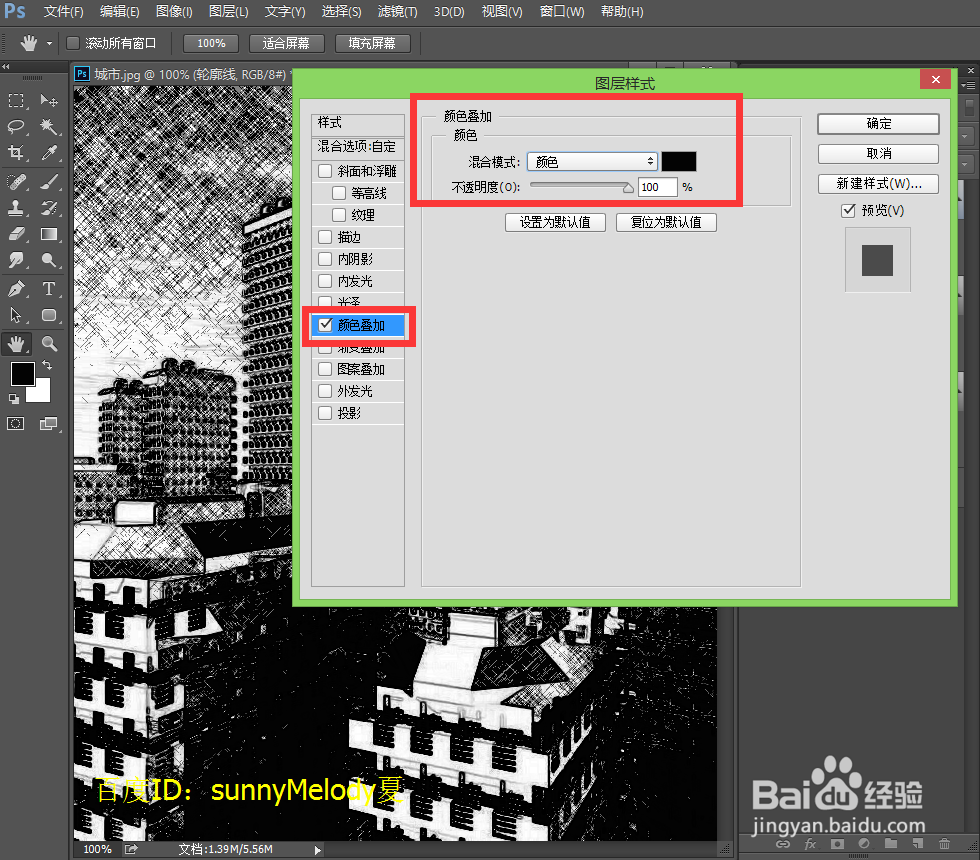Enable 滚动所有窗口 checkbox
The height and width of the screenshot is (860, 980).
pyautogui.click(x=73, y=43)
